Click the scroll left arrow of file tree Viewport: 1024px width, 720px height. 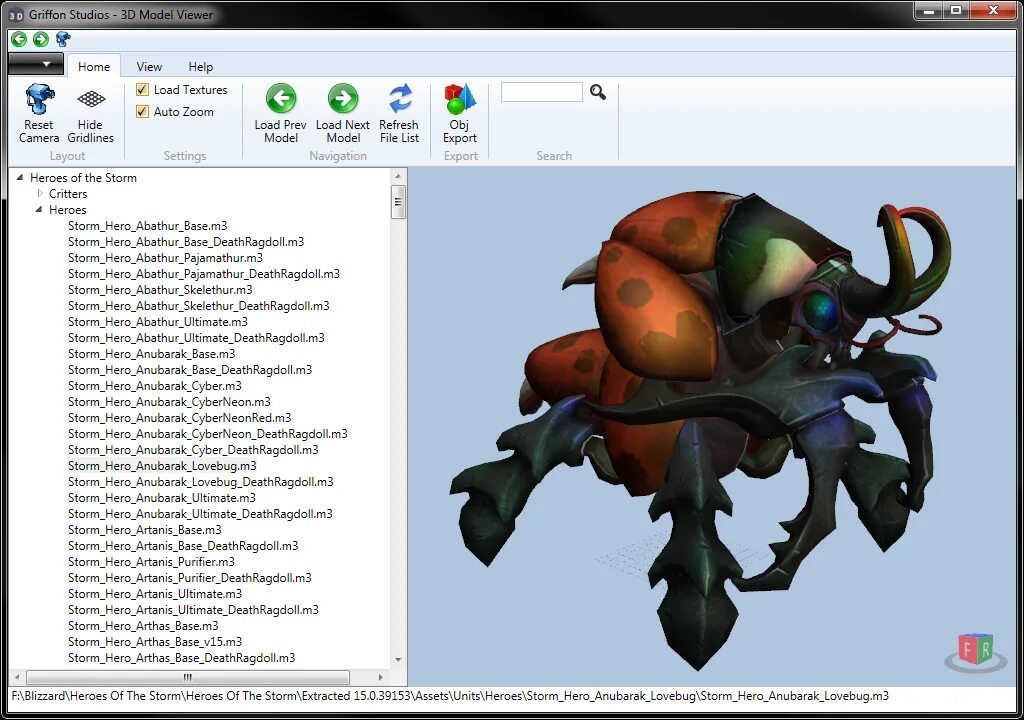point(17,677)
